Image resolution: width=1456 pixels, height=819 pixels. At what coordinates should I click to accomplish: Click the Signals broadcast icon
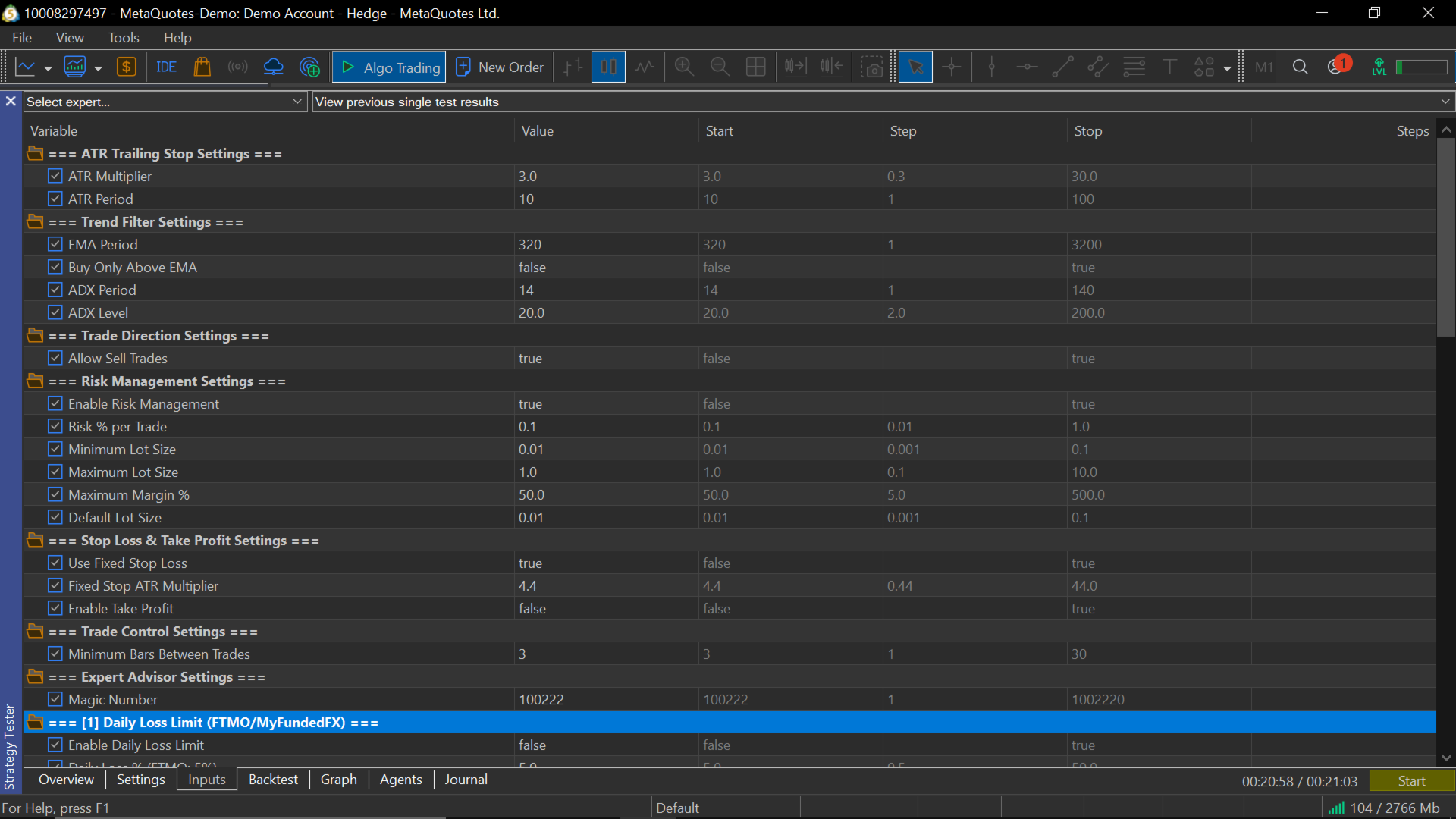click(237, 67)
